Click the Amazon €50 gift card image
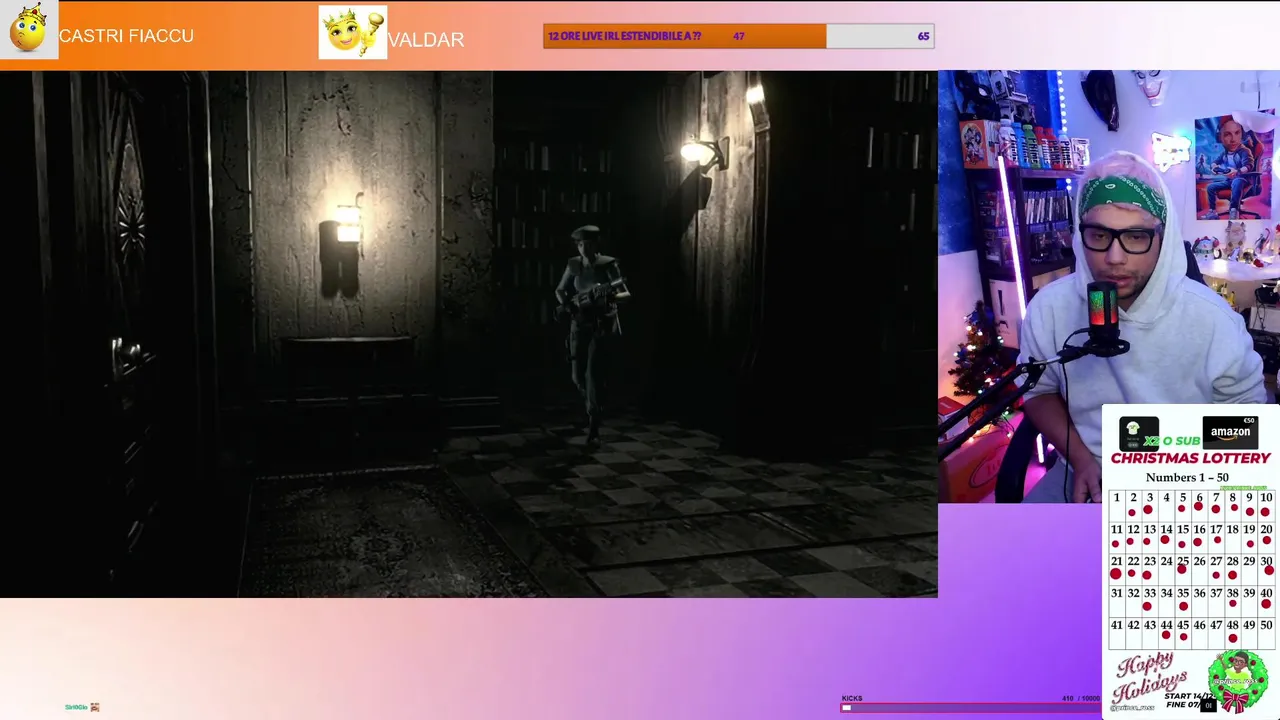Viewport: 1280px width, 720px height. pos(1230,432)
